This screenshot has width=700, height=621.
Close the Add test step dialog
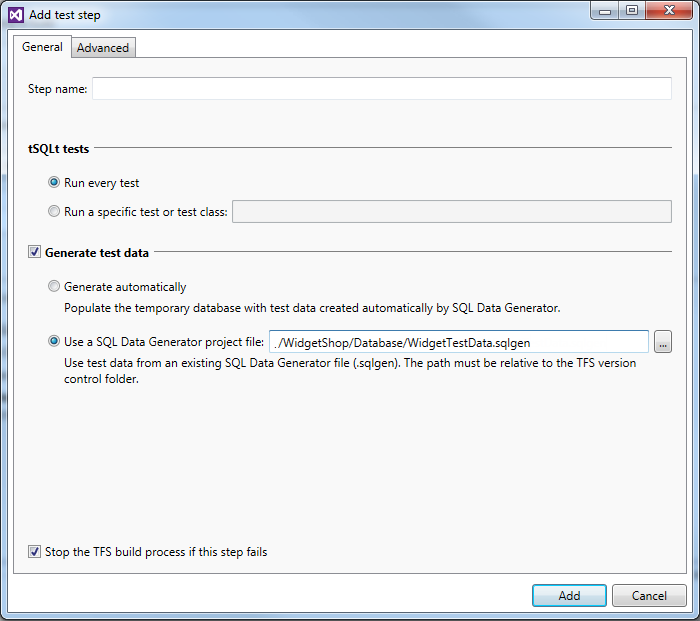coord(667,10)
